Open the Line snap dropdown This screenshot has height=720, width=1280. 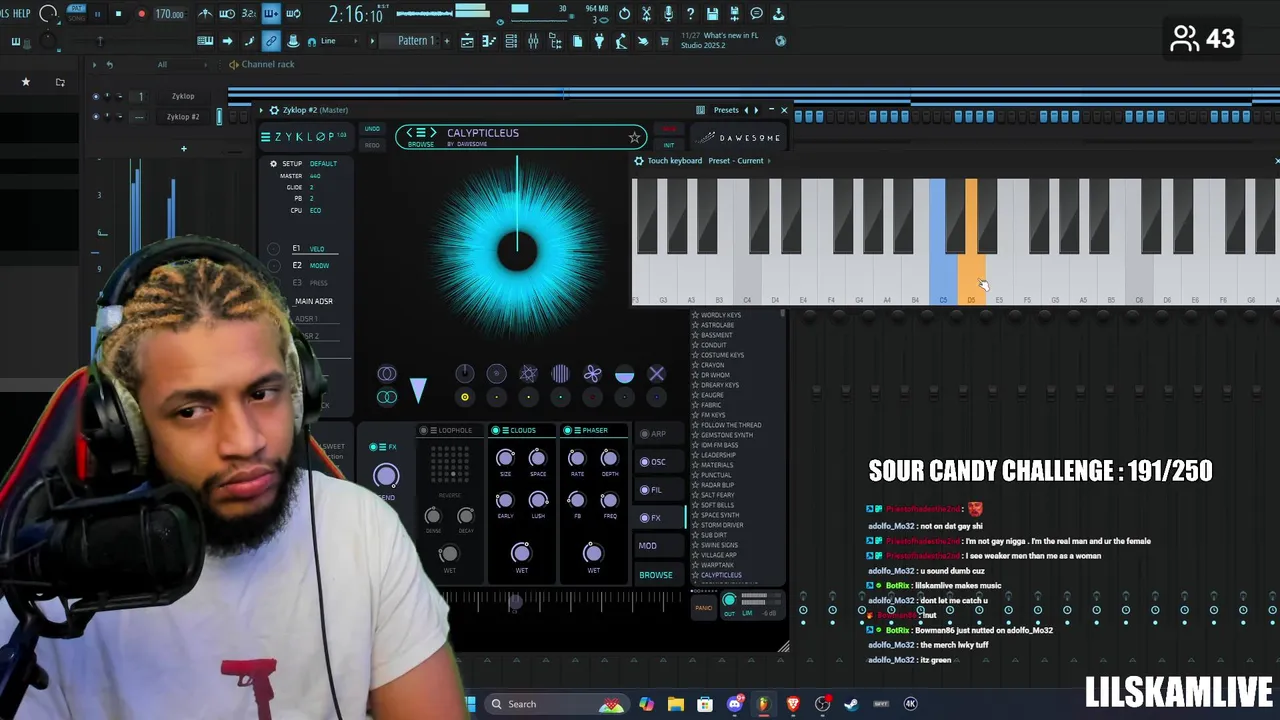[x=341, y=41]
